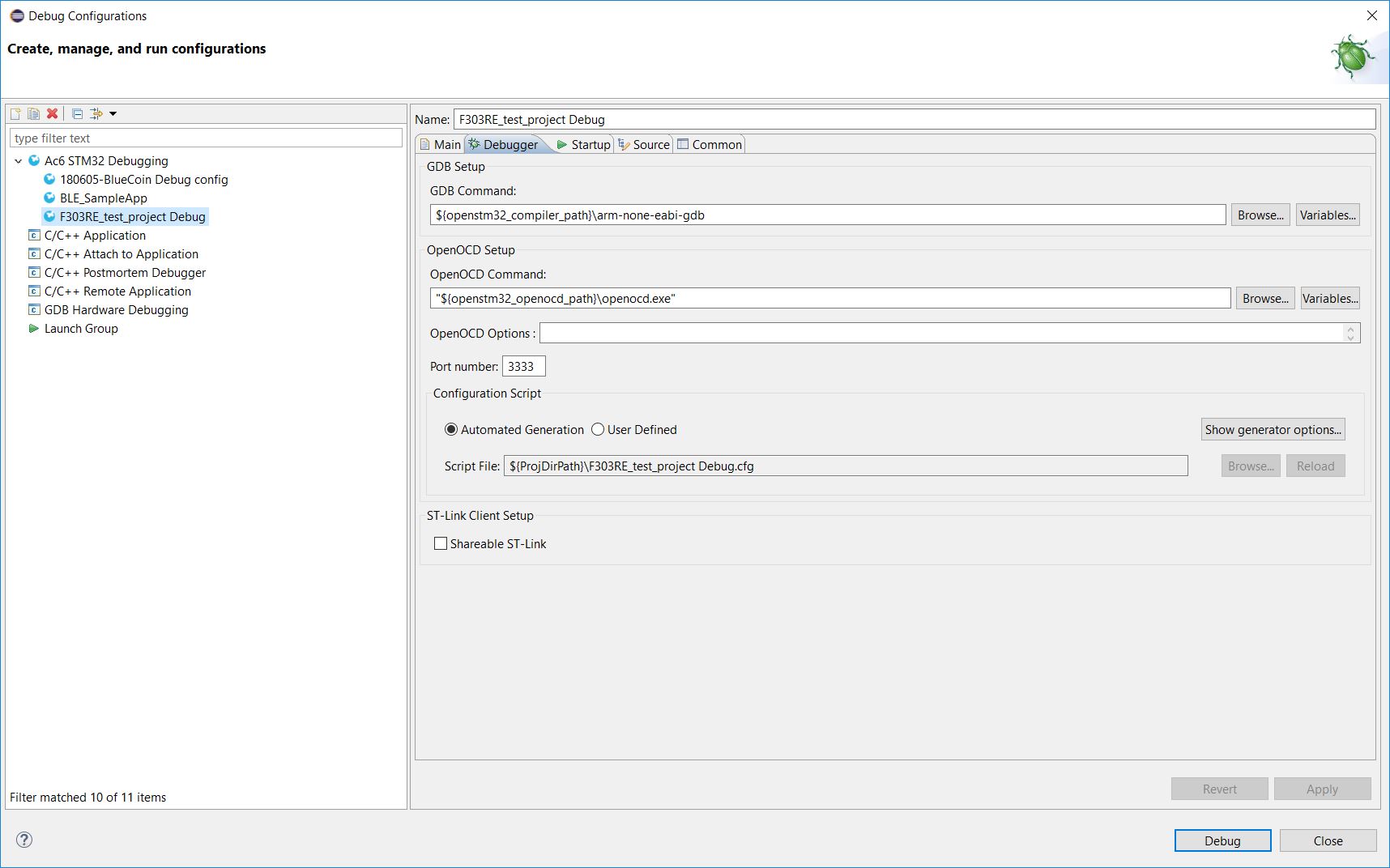This screenshot has width=1390, height=868.
Task: Open the Common tab
Action: point(710,144)
